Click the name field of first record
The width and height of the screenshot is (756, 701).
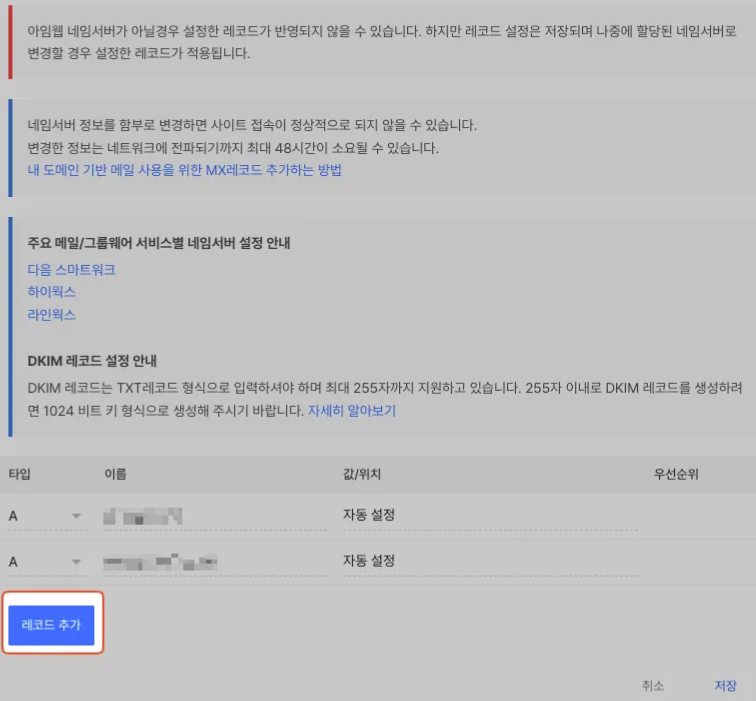tap(215, 516)
